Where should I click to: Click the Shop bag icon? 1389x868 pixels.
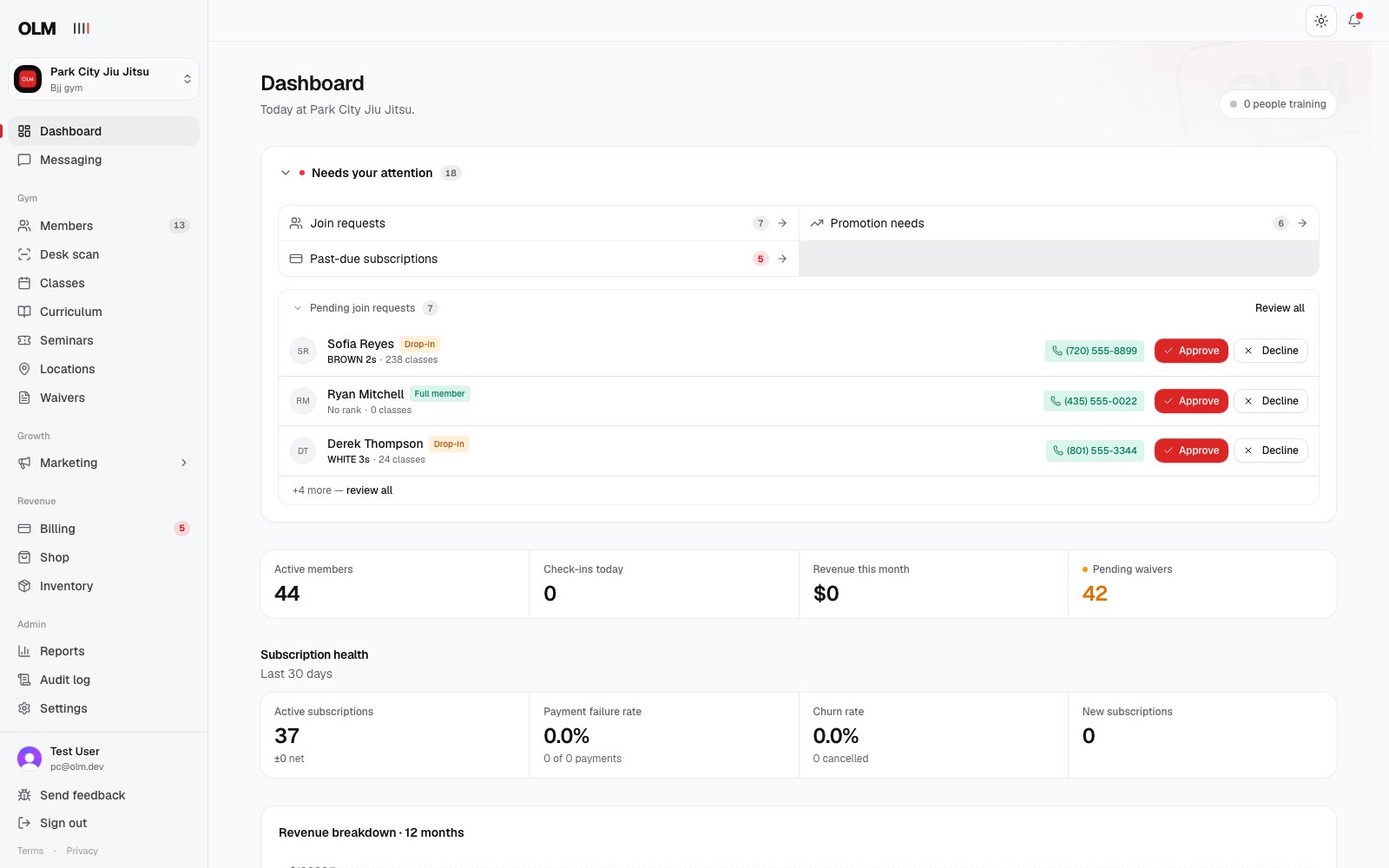[24, 557]
